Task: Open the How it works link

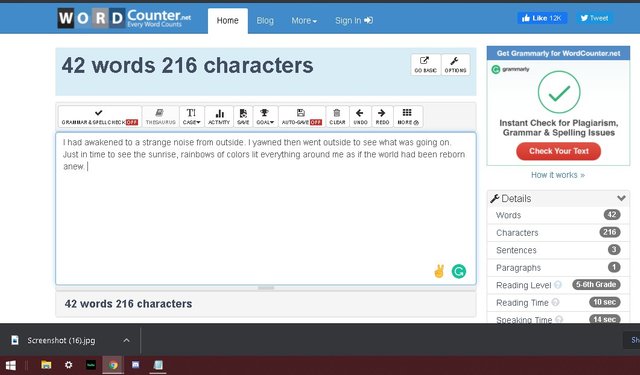Action: (x=558, y=175)
